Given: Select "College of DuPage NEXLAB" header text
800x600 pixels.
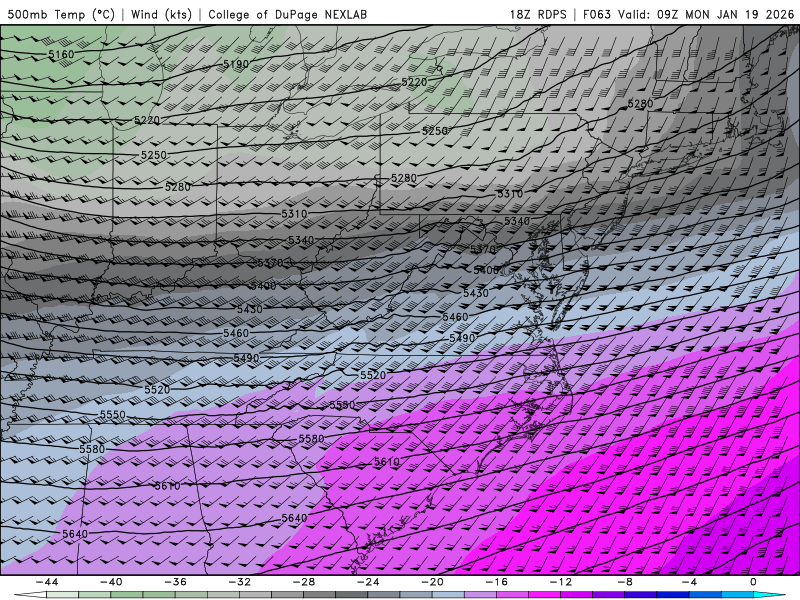Looking at the screenshot, I should [x=287, y=14].
